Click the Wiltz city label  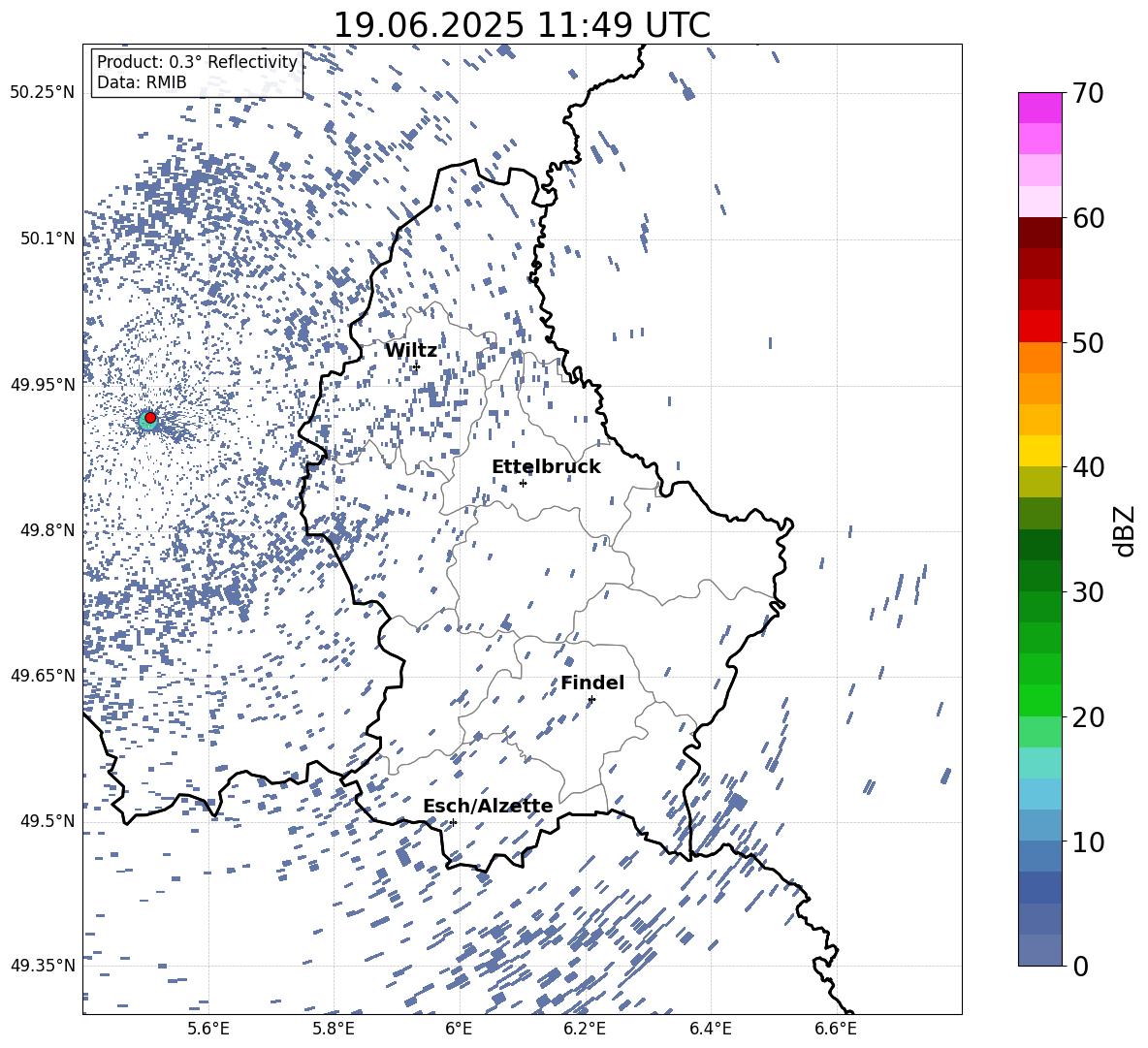pos(411,351)
